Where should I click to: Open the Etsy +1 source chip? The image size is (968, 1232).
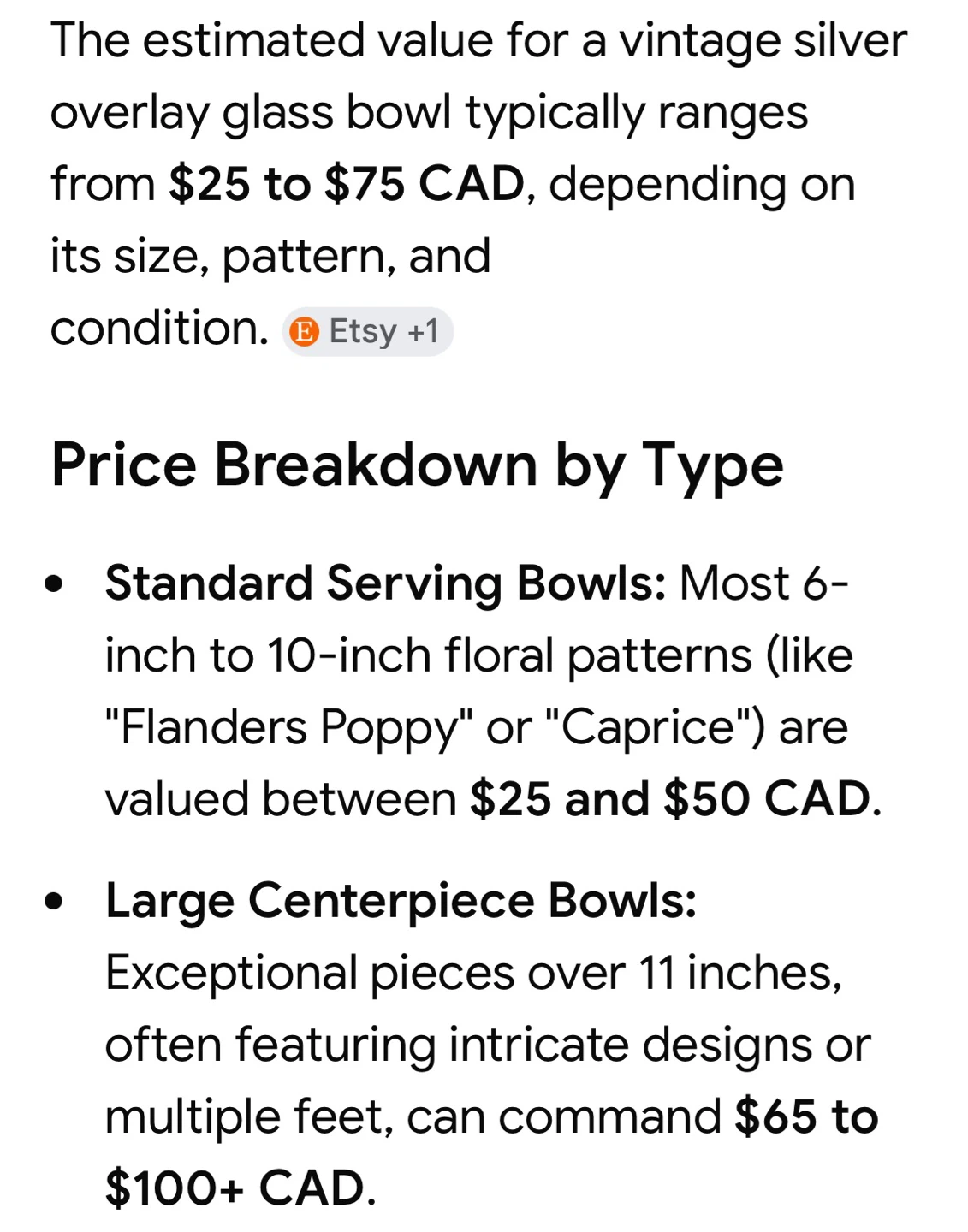(367, 331)
